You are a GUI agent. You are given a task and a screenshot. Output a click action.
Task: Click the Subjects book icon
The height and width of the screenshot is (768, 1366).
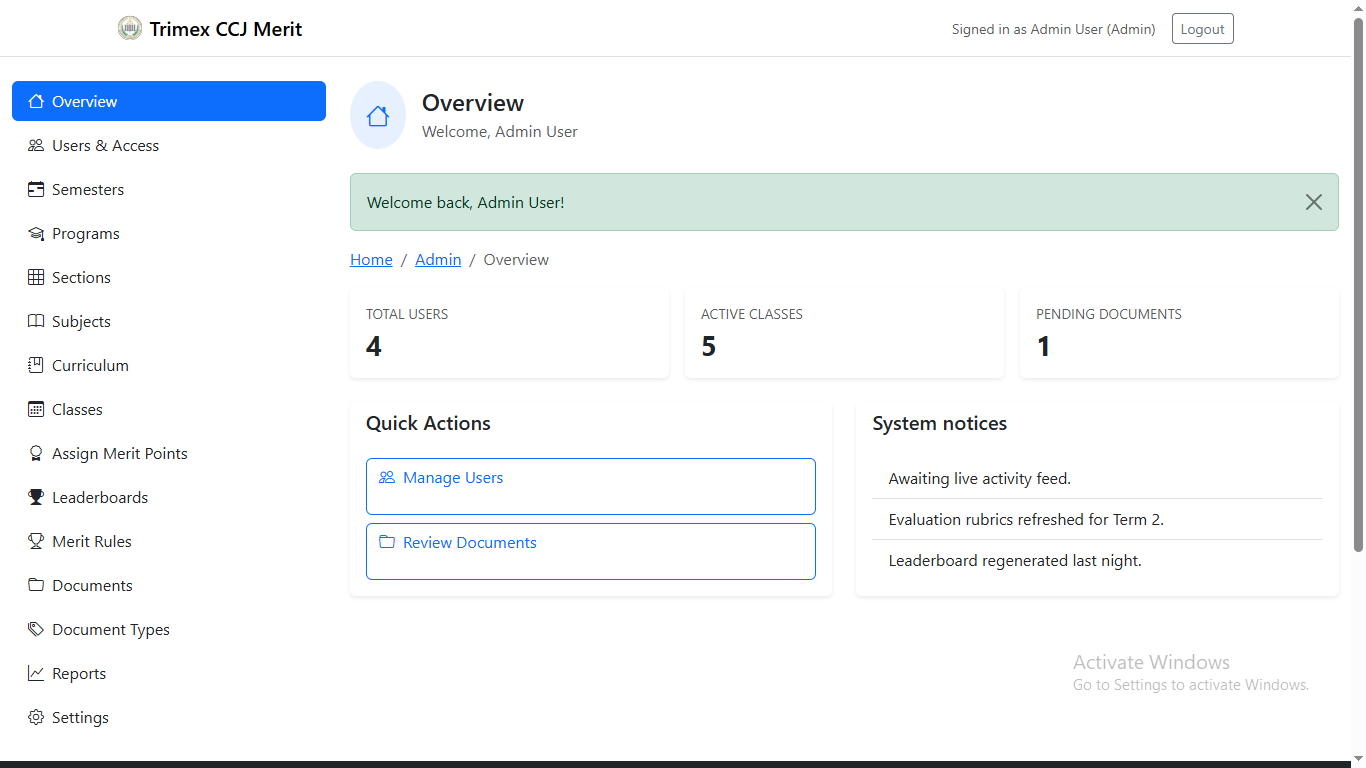tap(36, 322)
